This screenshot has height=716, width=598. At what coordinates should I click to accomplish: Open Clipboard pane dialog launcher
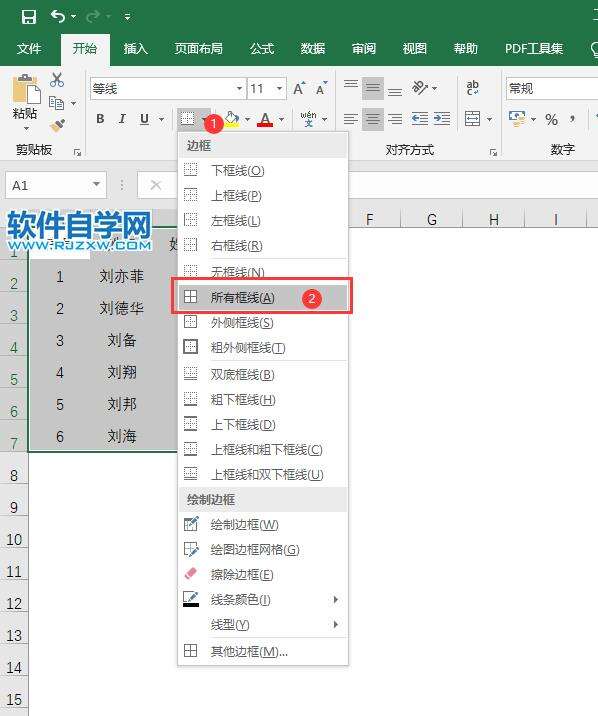[x=78, y=153]
